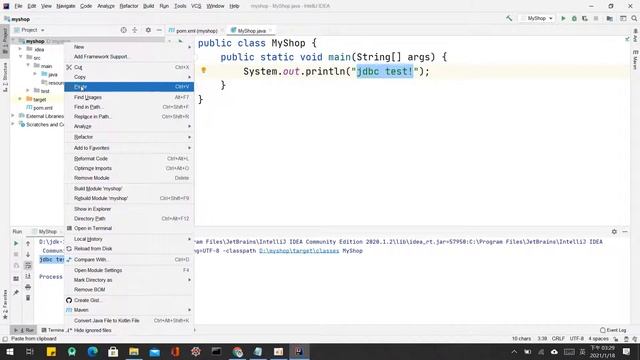Open the New submenu
The image size is (640, 360).
pyautogui.click(x=129, y=47)
